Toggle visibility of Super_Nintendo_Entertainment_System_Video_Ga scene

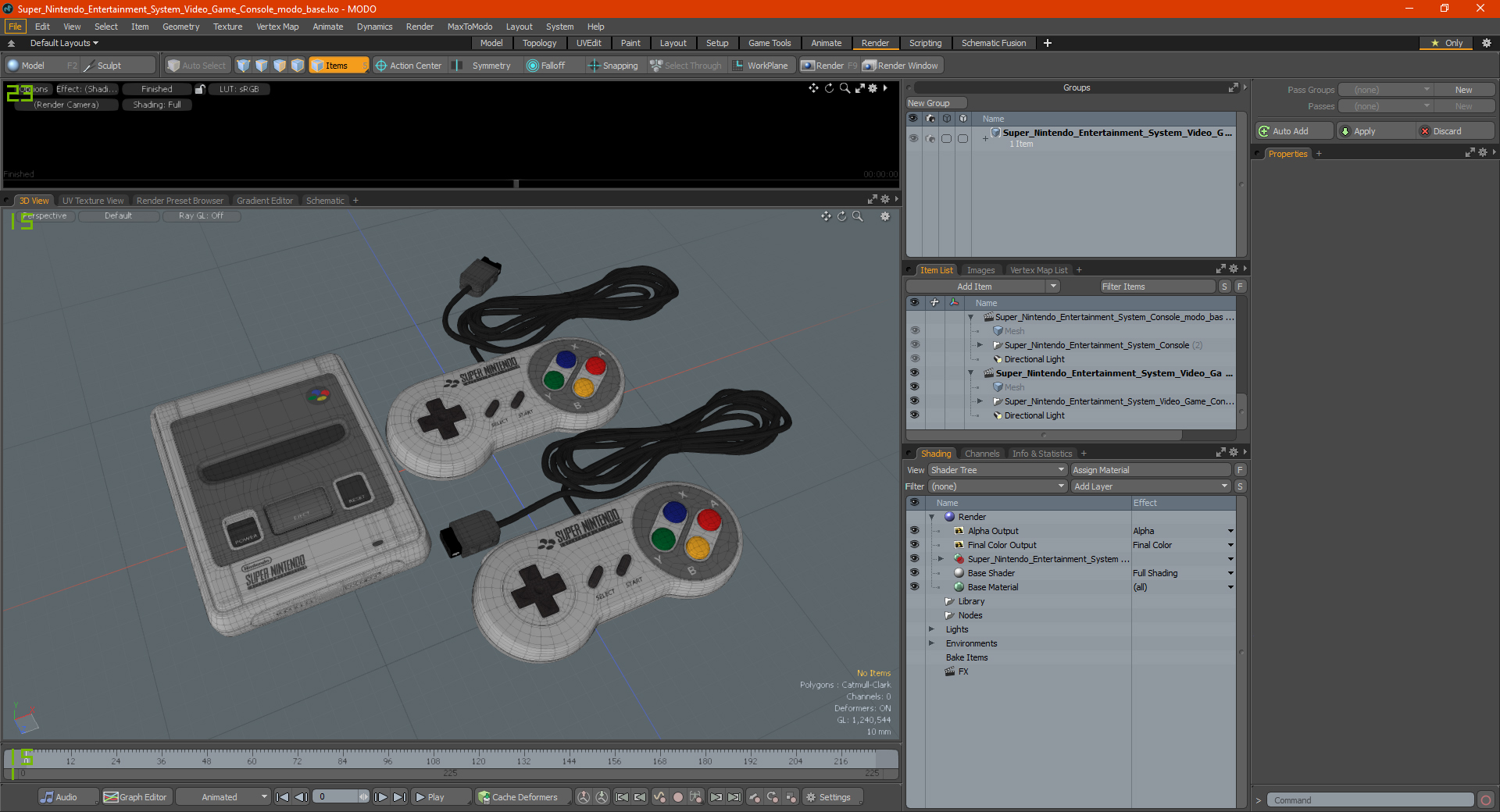[x=914, y=373]
